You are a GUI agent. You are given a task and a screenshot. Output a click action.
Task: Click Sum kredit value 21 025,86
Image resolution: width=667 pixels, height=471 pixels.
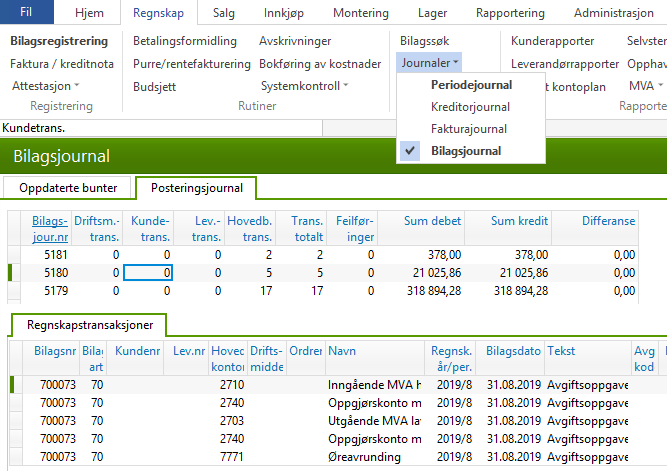(508, 273)
